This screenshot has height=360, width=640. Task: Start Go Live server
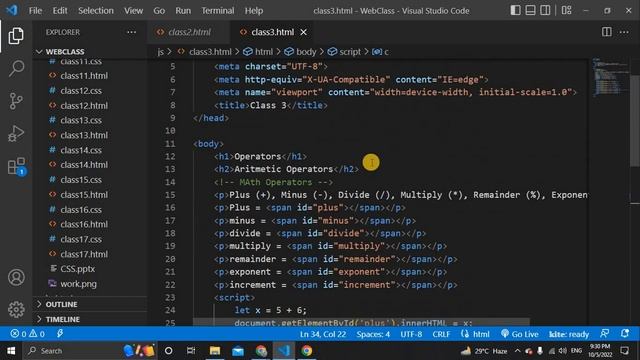click(x=520, y=334)
